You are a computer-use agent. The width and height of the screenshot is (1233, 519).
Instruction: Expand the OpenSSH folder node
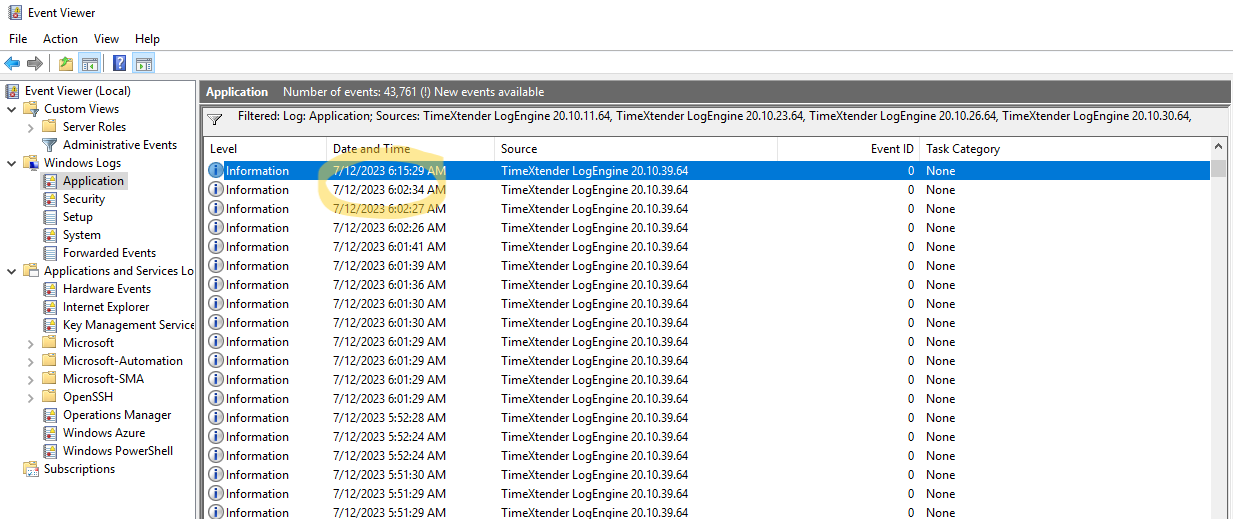(x=31, y=397)
